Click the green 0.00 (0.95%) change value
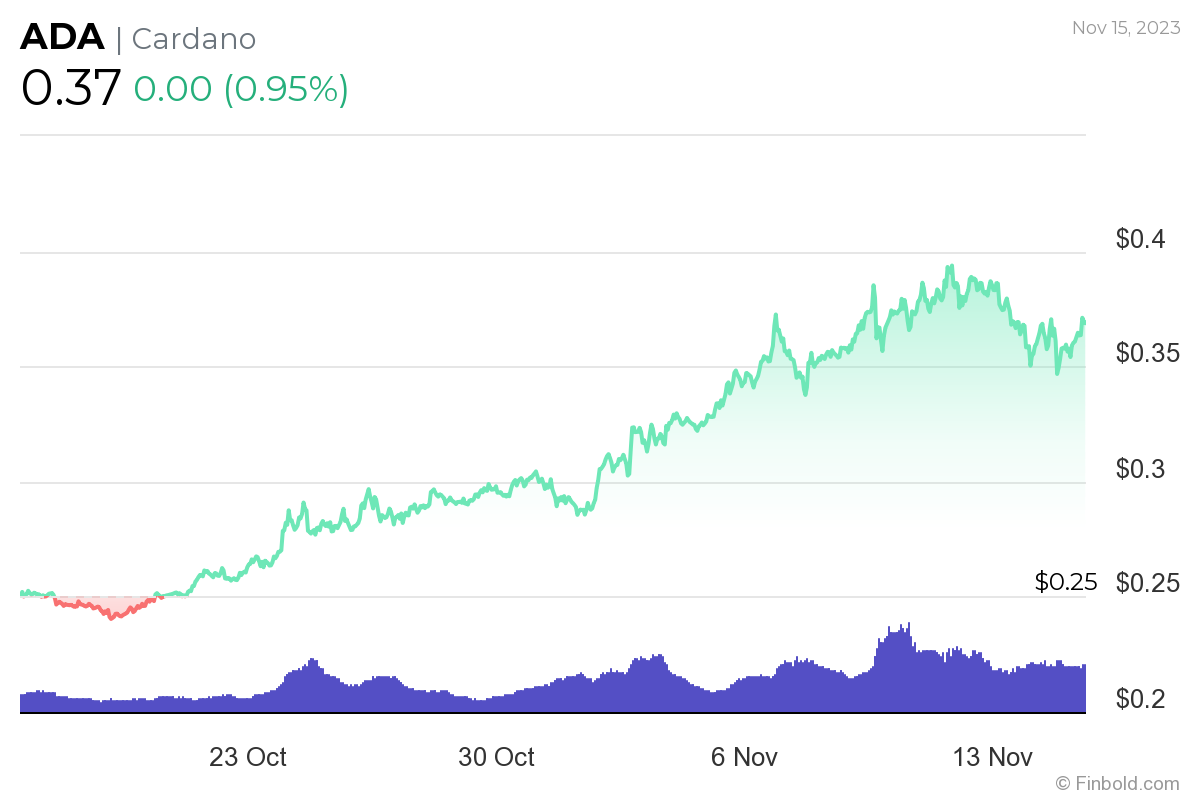 241,88
